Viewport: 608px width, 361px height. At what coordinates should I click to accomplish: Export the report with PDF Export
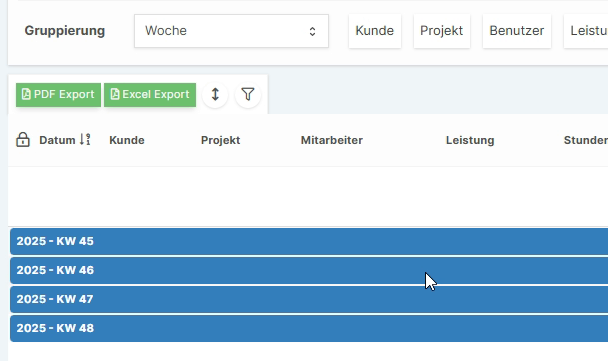coord(58,95)
